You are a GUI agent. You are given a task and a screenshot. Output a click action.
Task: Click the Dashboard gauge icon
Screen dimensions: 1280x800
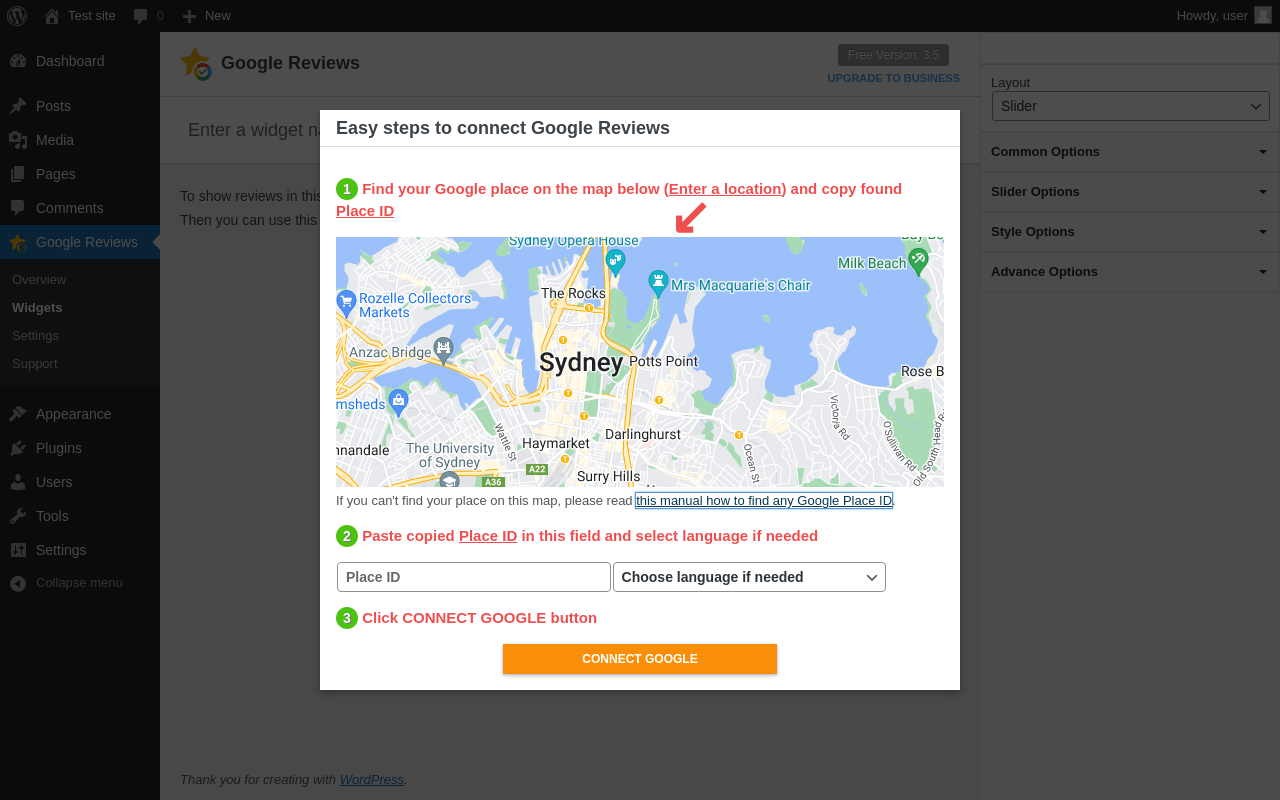click(18, 61)
